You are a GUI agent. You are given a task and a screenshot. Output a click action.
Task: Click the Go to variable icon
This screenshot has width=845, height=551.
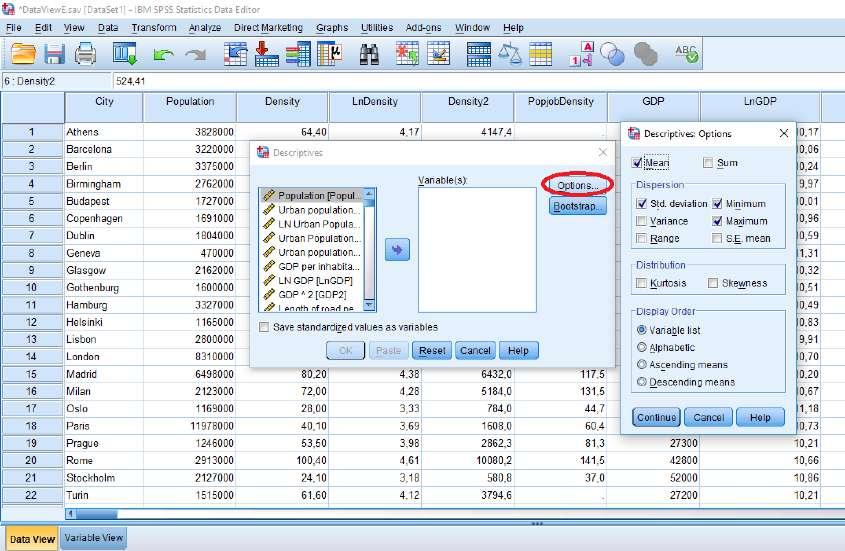coord(267,54)
